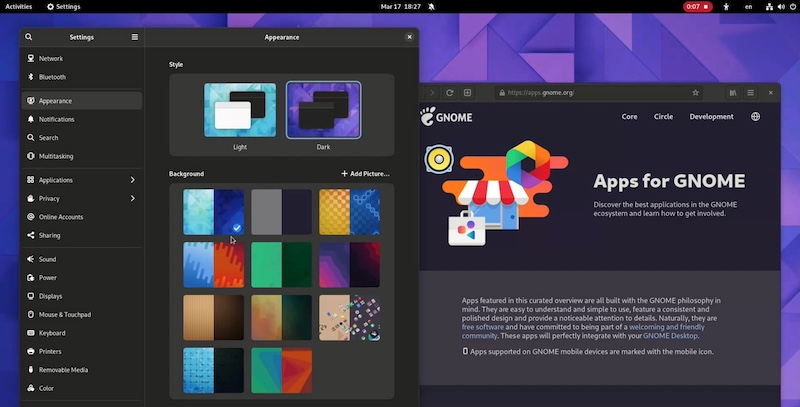Click the Multitasking icon in sidebar
Image resolution: width=800 pixels, height=407 pixels.
pyautogui.click(x=31, y=156)
